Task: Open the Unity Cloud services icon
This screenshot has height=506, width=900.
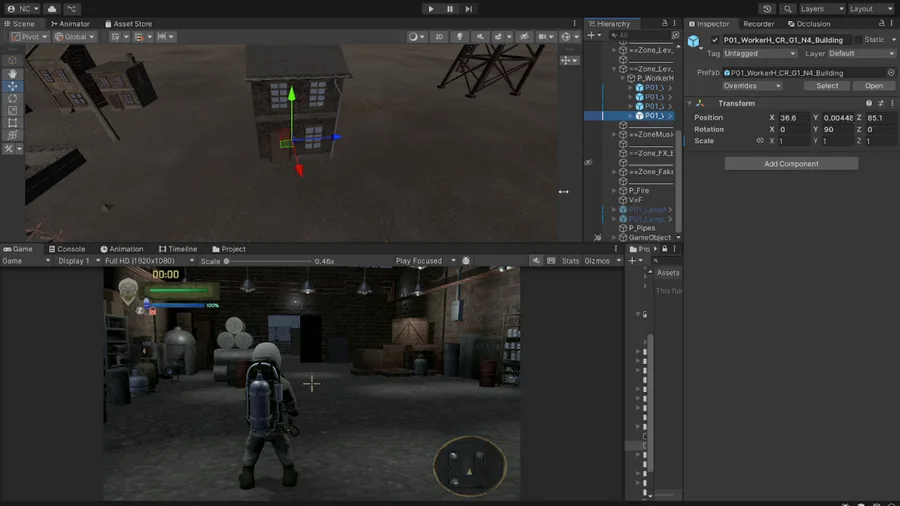Action: pyautogui.click(x=52, y=9)
